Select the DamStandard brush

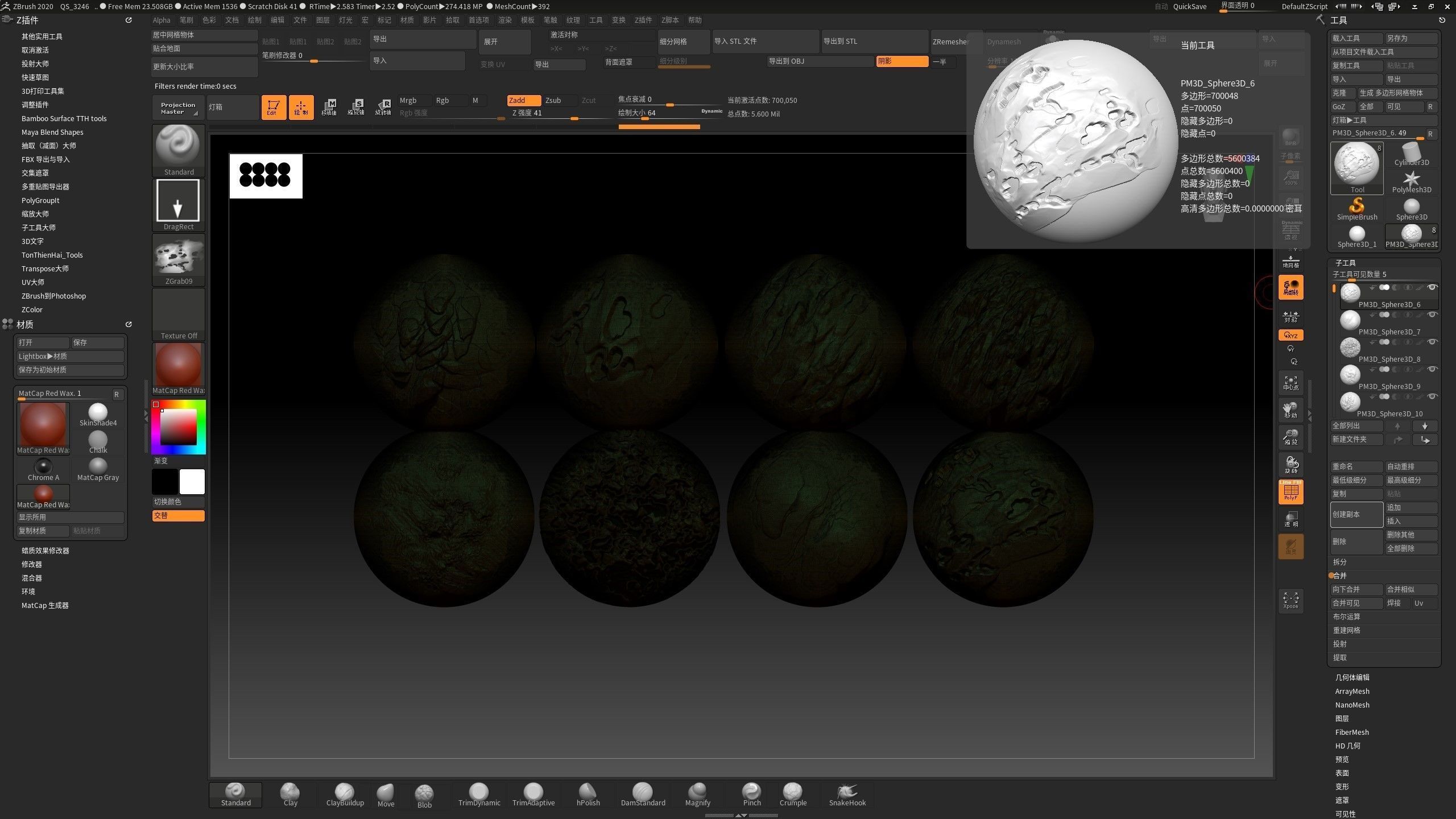(643, 795)
